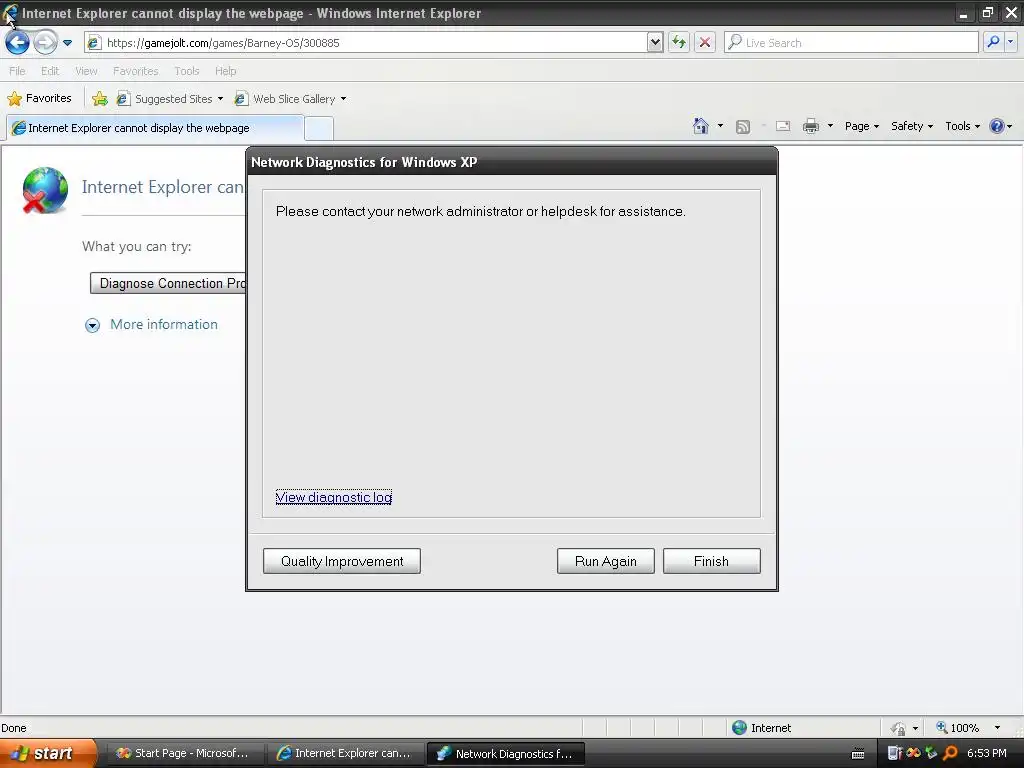
Task: Expand the zoom level dropdown arrow
Action: point(997,728)
